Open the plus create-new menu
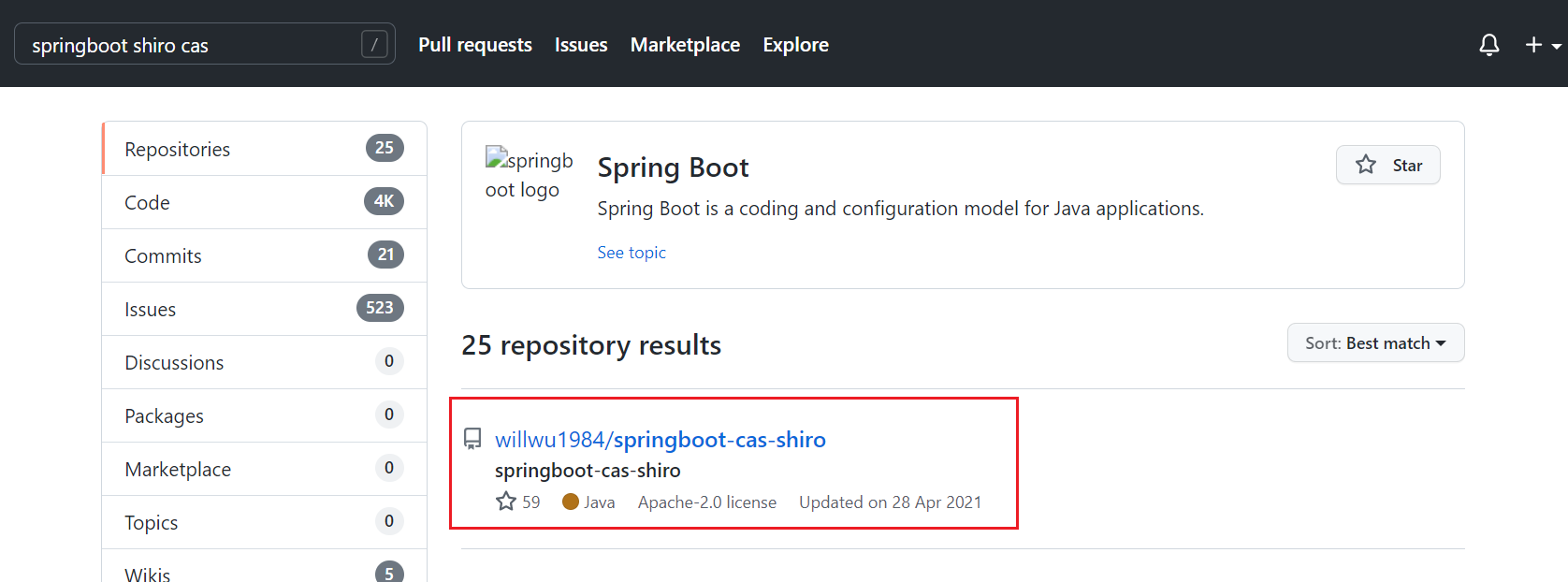Viewport: 1568px width, 582px height. coord(1543,45)
